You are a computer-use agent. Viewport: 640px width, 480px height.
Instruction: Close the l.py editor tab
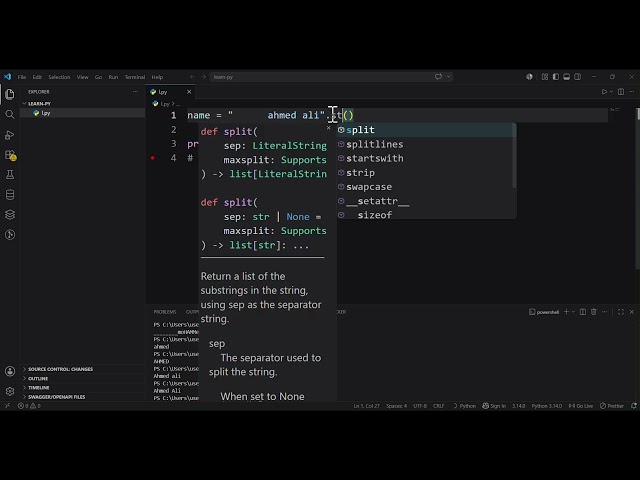tap(189, 92)
